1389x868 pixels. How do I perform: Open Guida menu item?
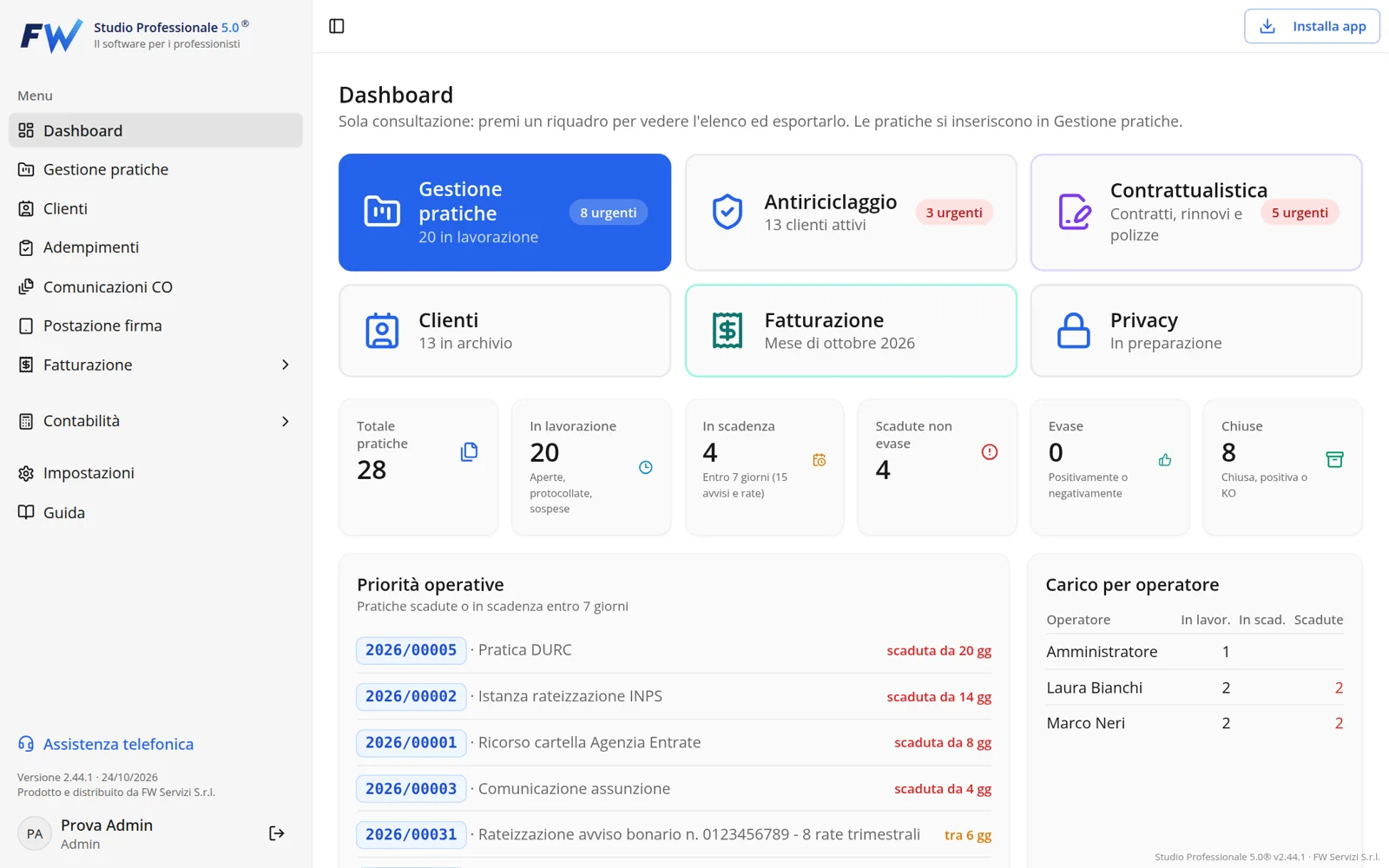(x=156, y=512)
